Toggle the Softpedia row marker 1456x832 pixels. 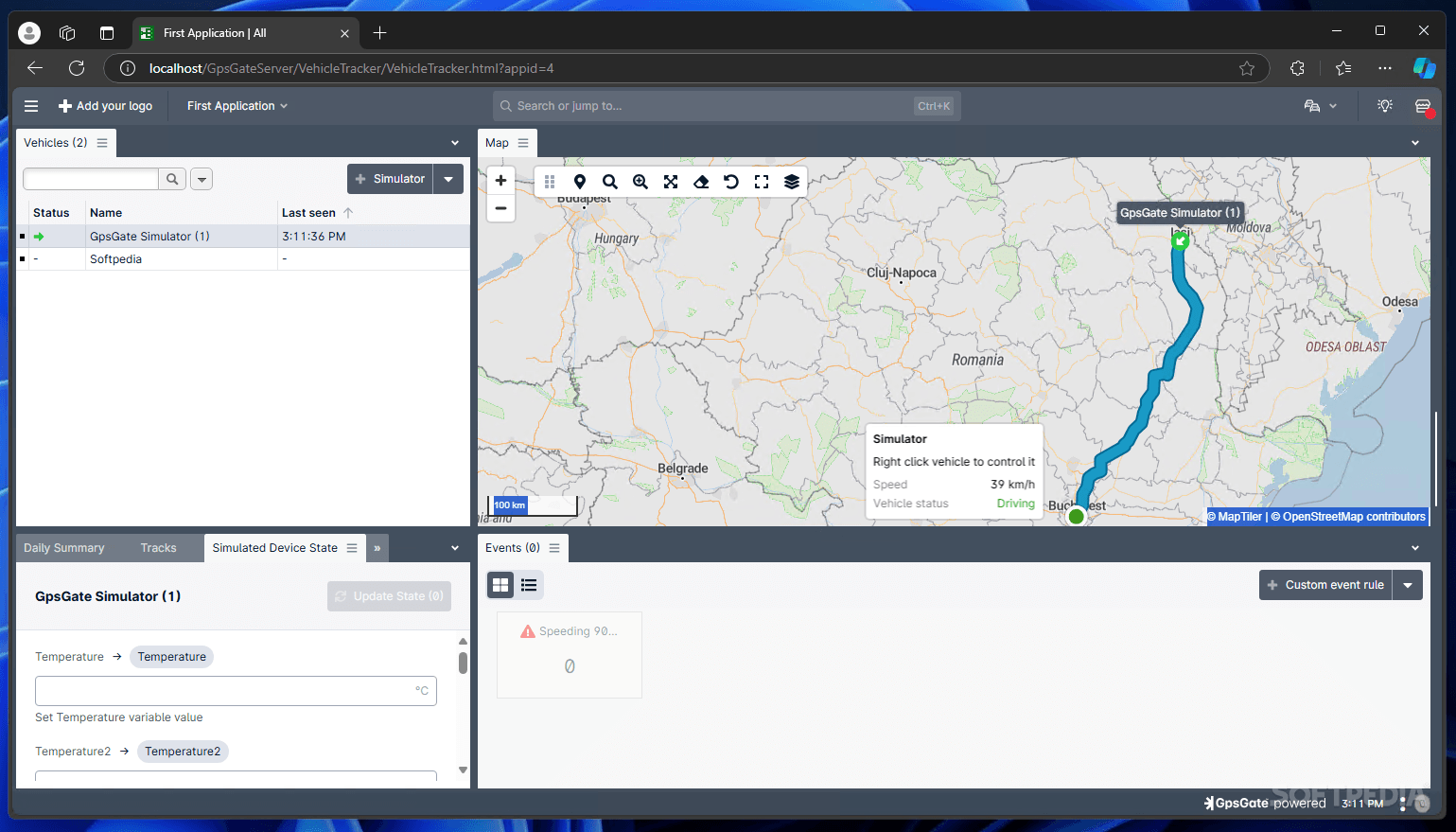point(22,259)
